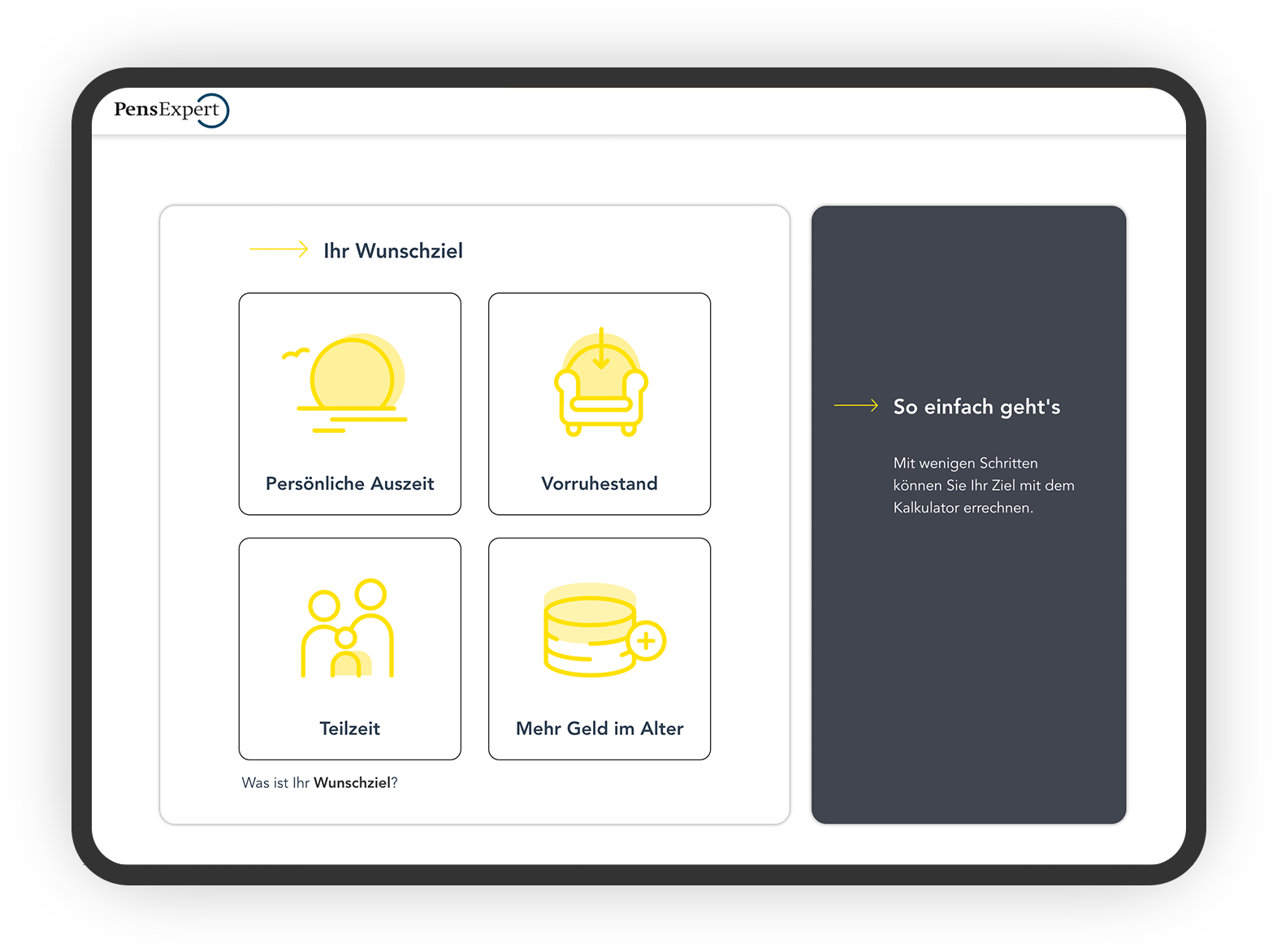Click the So einfach geht's heading
The height and width of the screenshot is (952, 1277).
pyautogui.click(x=976, y=407)
